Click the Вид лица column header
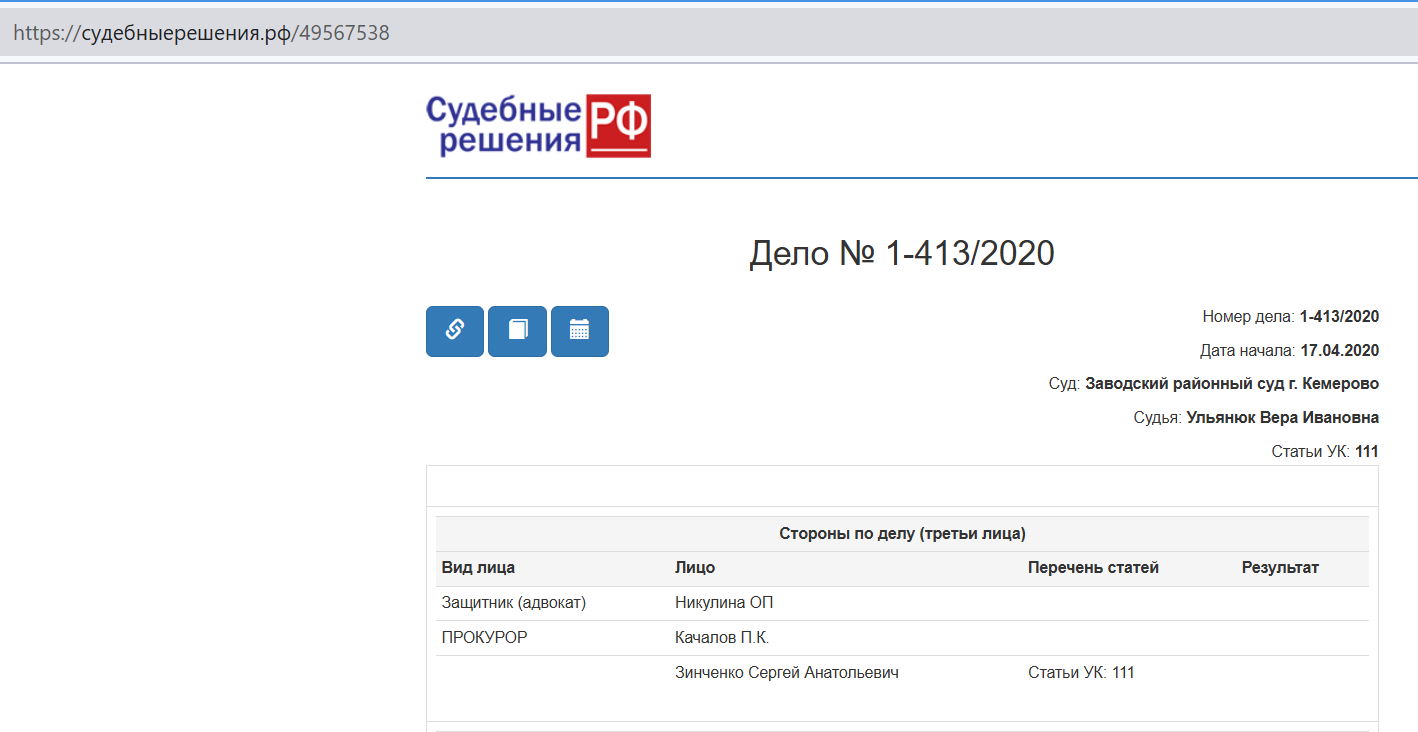 (x=478, y=568)
